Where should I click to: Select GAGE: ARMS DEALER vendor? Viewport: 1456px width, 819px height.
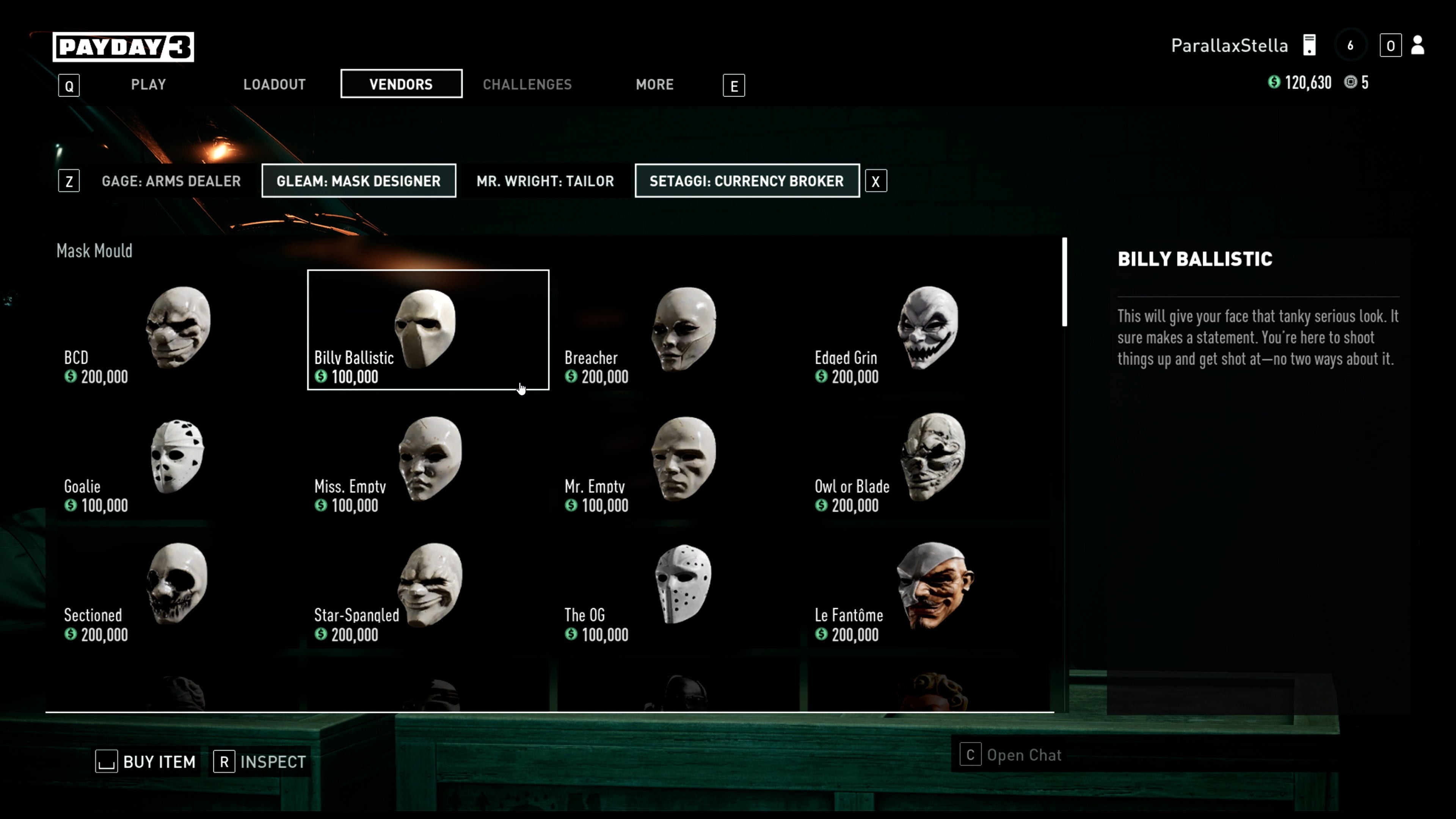[171, 181]
